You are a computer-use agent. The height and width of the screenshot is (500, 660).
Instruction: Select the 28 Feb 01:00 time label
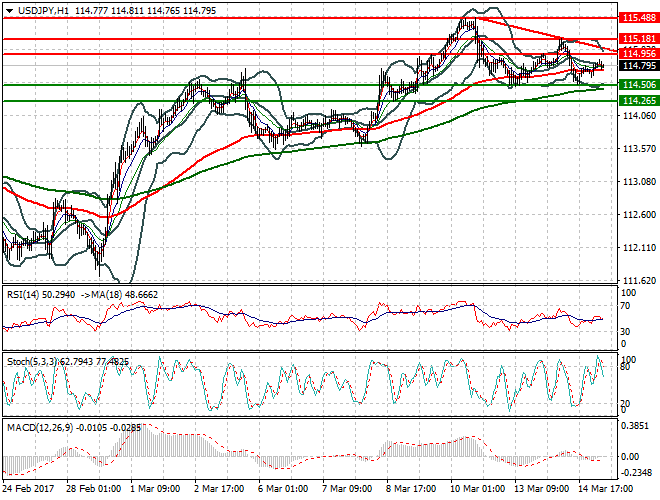click(93, 489)
